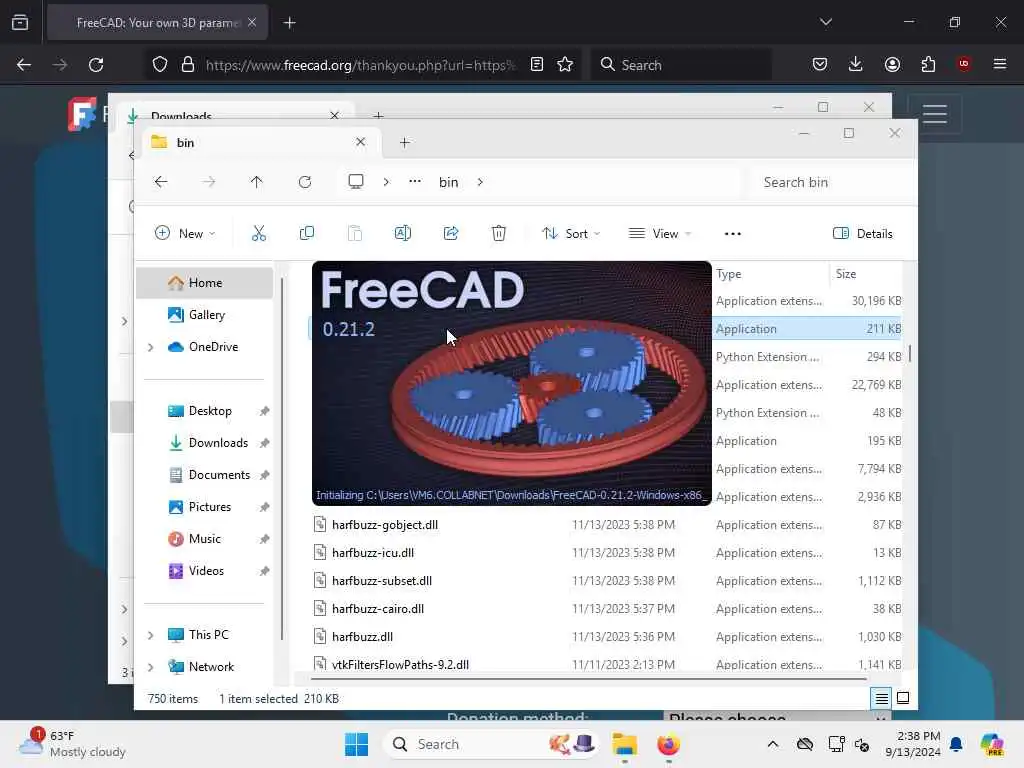Click the Copy icon in Explorer toolbar
The image size is (1024, 768).
coord(306,233)
